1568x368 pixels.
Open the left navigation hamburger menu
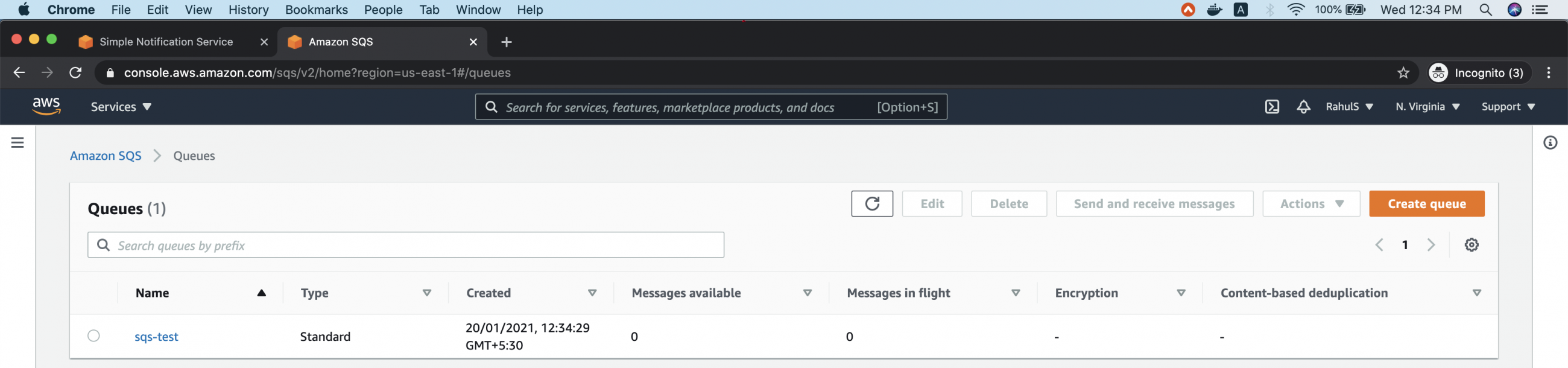[x=17, y=142]
